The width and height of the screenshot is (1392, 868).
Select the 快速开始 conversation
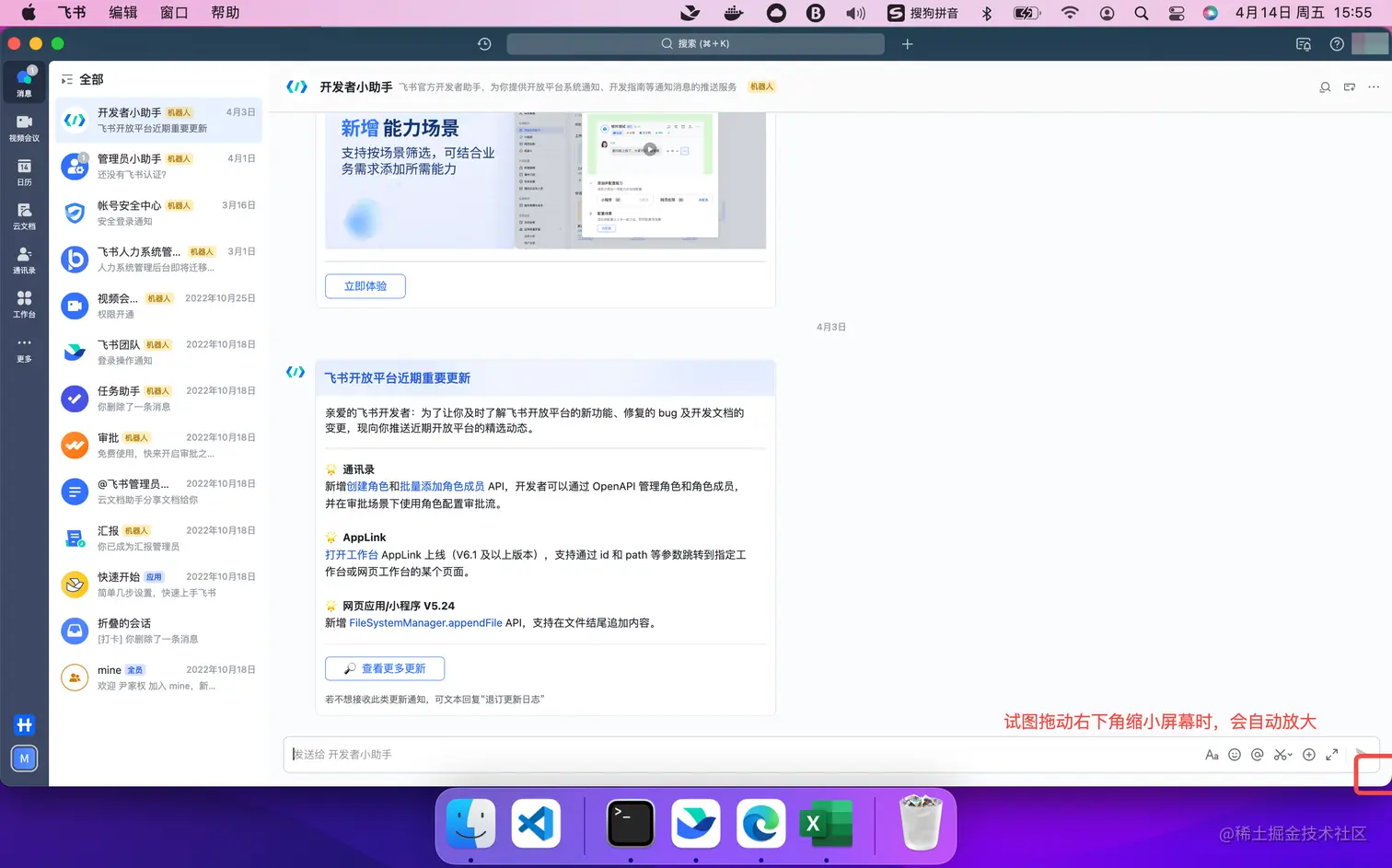158,584
